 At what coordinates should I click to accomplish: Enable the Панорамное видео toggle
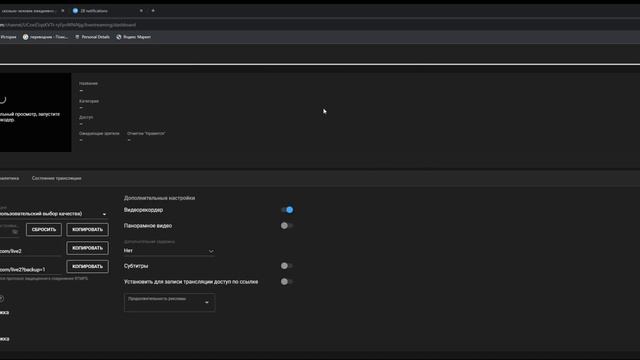click(x=287, y=226)
